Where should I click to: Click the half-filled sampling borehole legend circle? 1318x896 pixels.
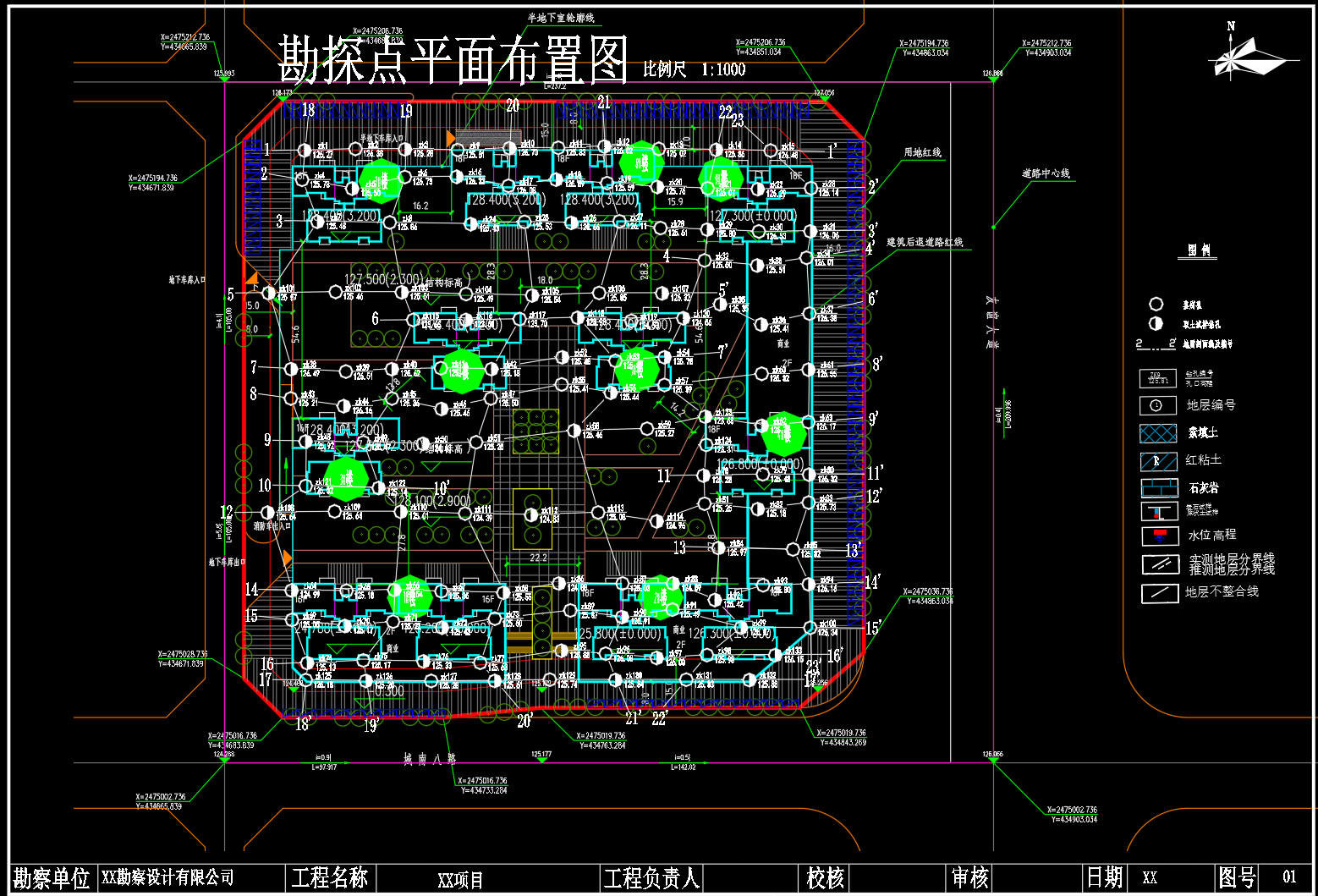[x=1156, y=323]
